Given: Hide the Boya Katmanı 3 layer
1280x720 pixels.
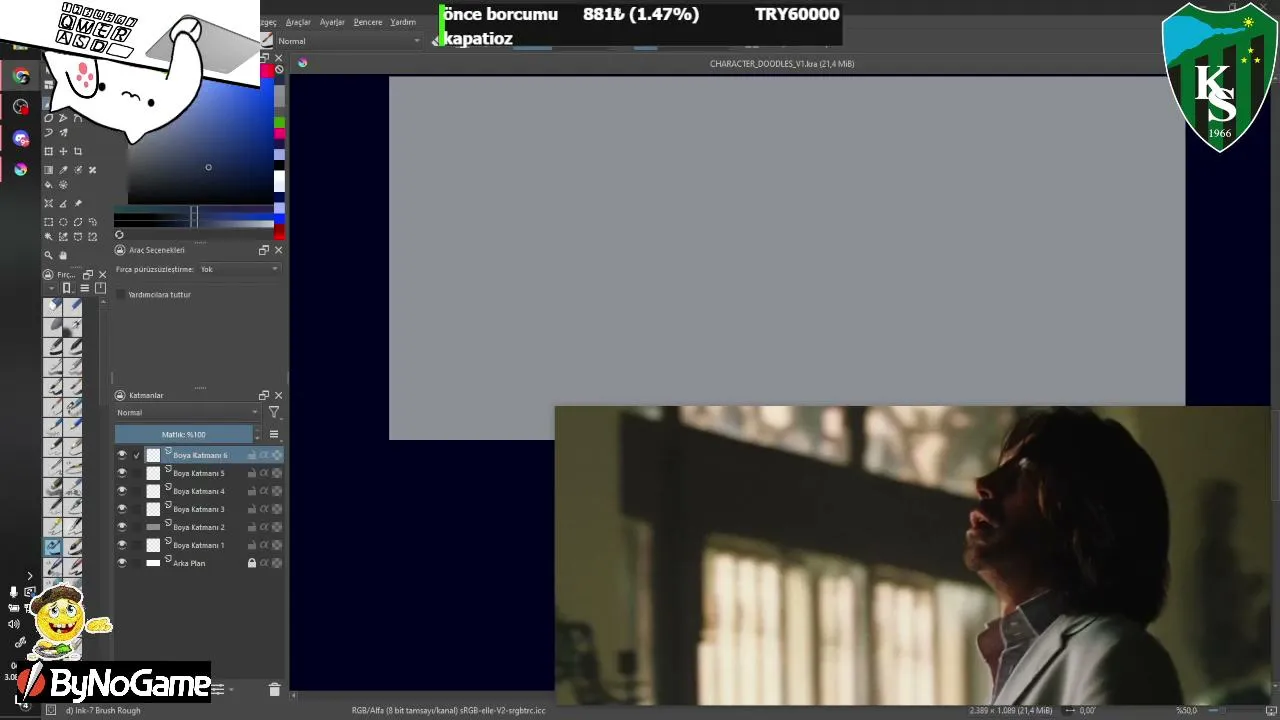Looking at the screenshot, I should [122, 509].
